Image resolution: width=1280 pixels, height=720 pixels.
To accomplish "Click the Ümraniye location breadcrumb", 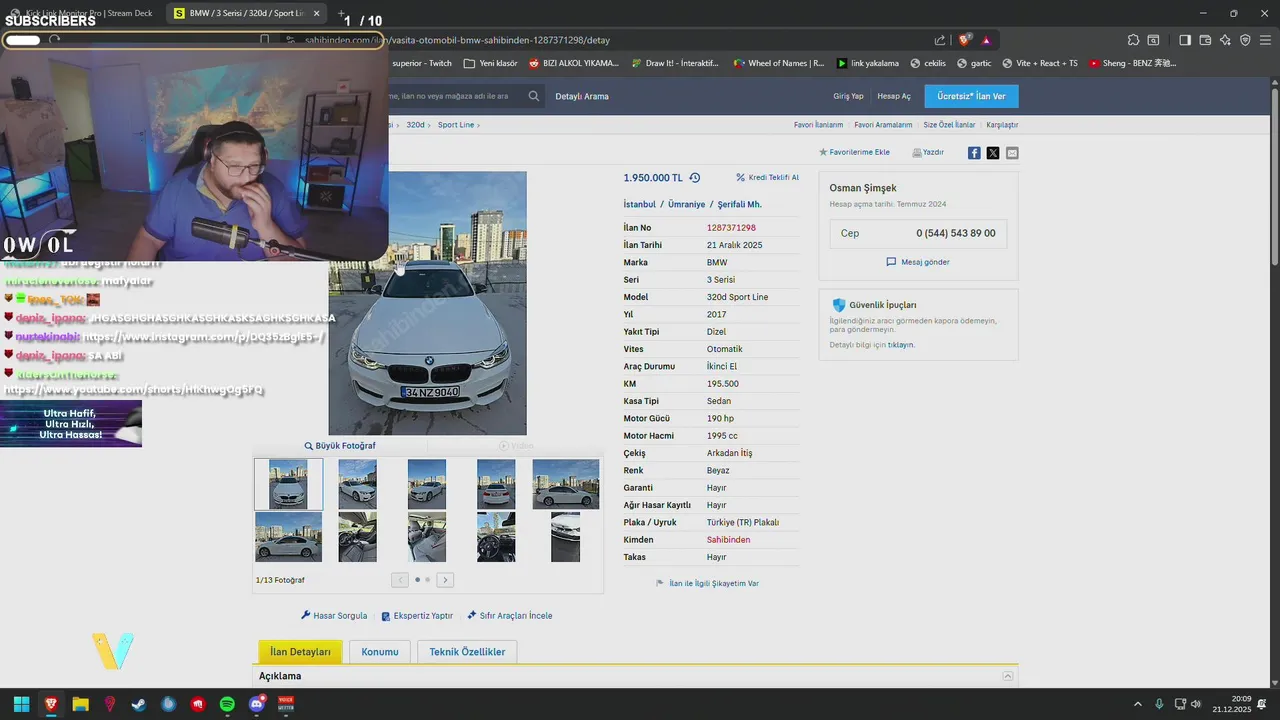I will pyautogui.click(x=689, y=204).
